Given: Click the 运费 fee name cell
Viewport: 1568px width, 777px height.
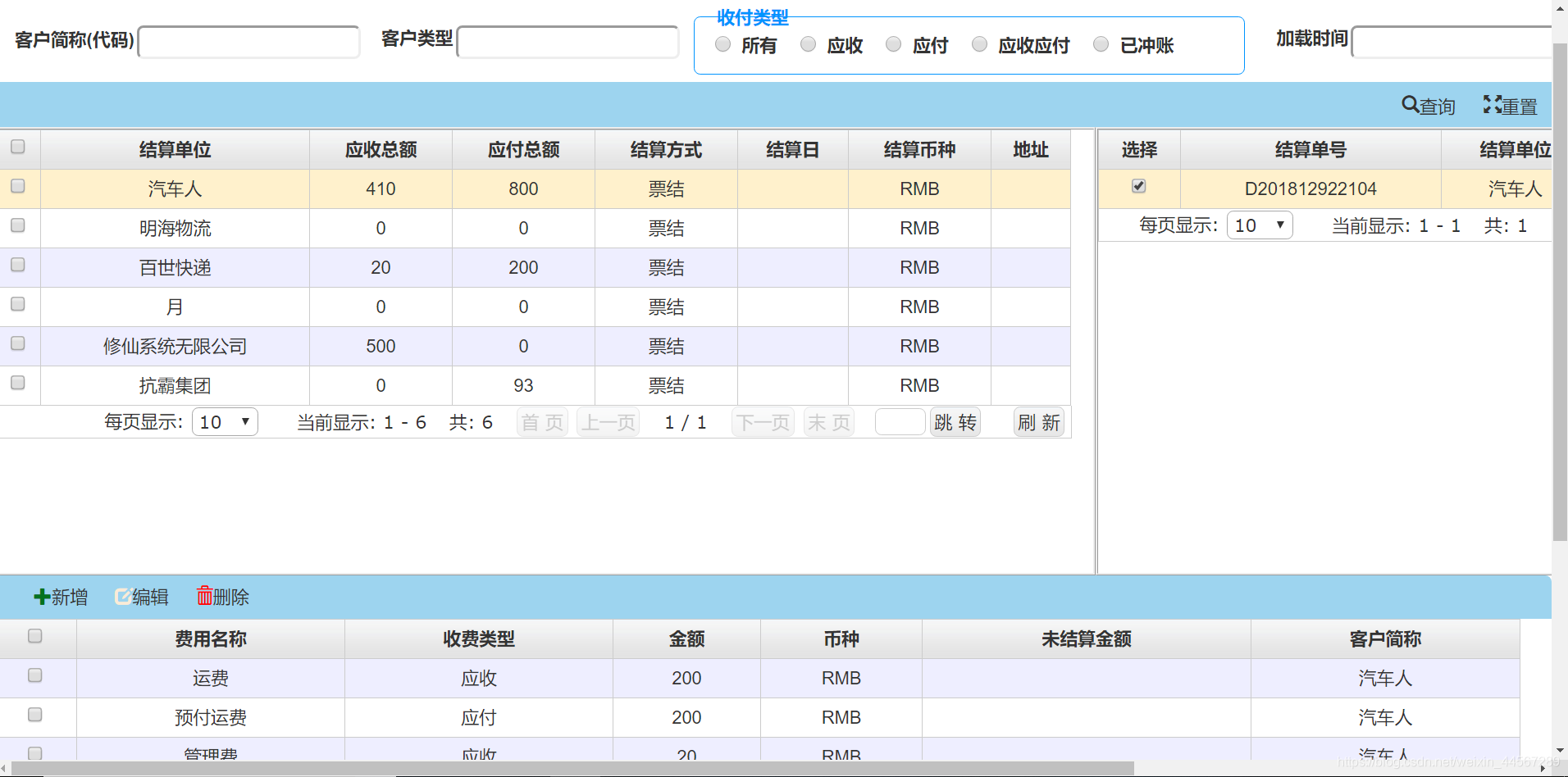Looking at the screenshot, I should pos(211,678).
